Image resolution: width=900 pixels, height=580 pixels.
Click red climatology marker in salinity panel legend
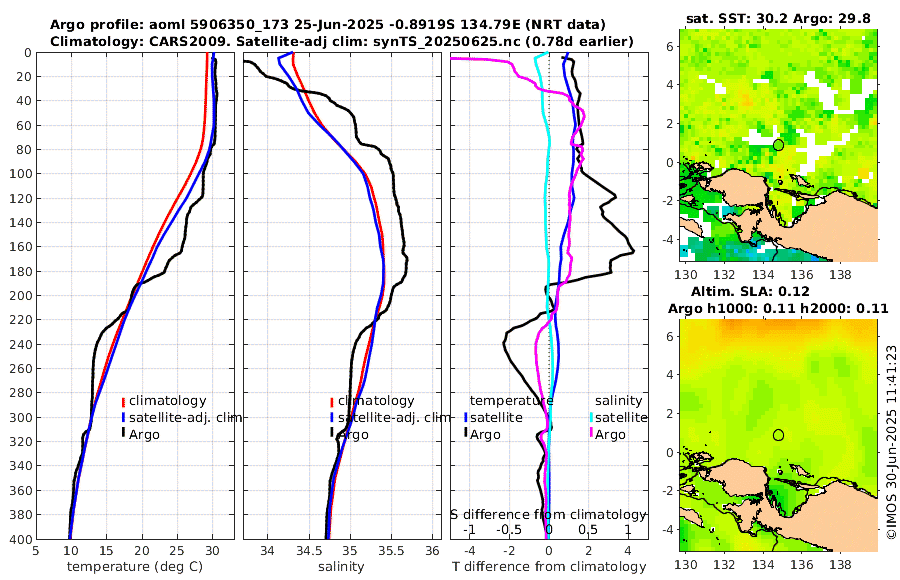pyautogui.click(x=332, y=402)
